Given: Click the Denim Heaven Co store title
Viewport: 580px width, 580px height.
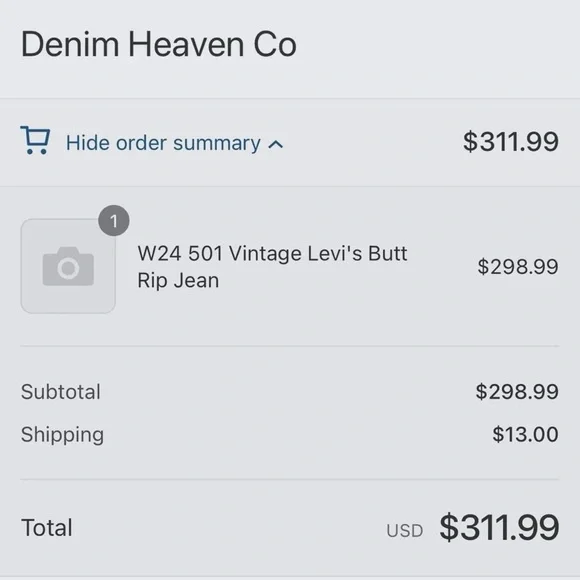Looking at the screenshot, I should [x=159, y=44].
